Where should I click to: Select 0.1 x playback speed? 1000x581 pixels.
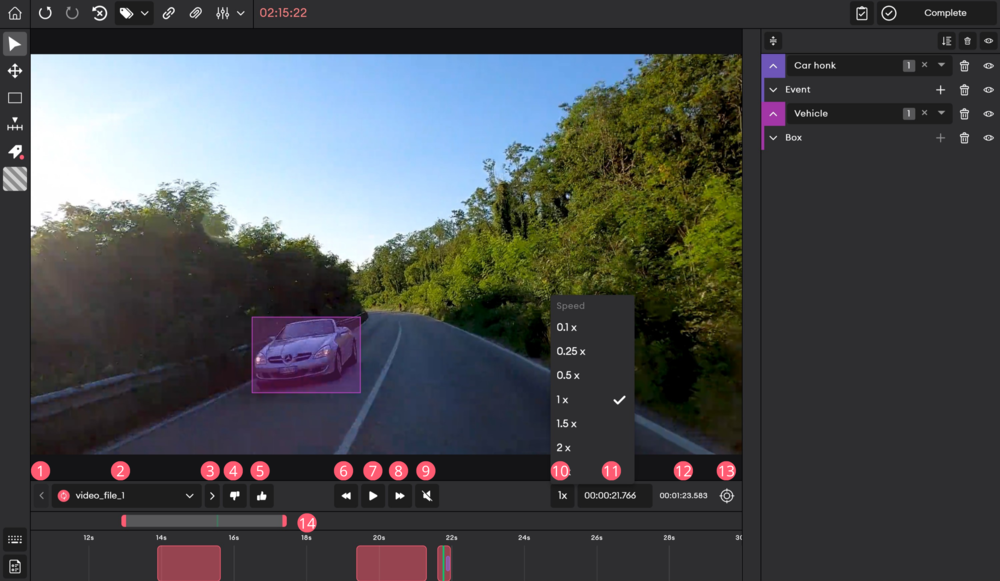[592, 327]
